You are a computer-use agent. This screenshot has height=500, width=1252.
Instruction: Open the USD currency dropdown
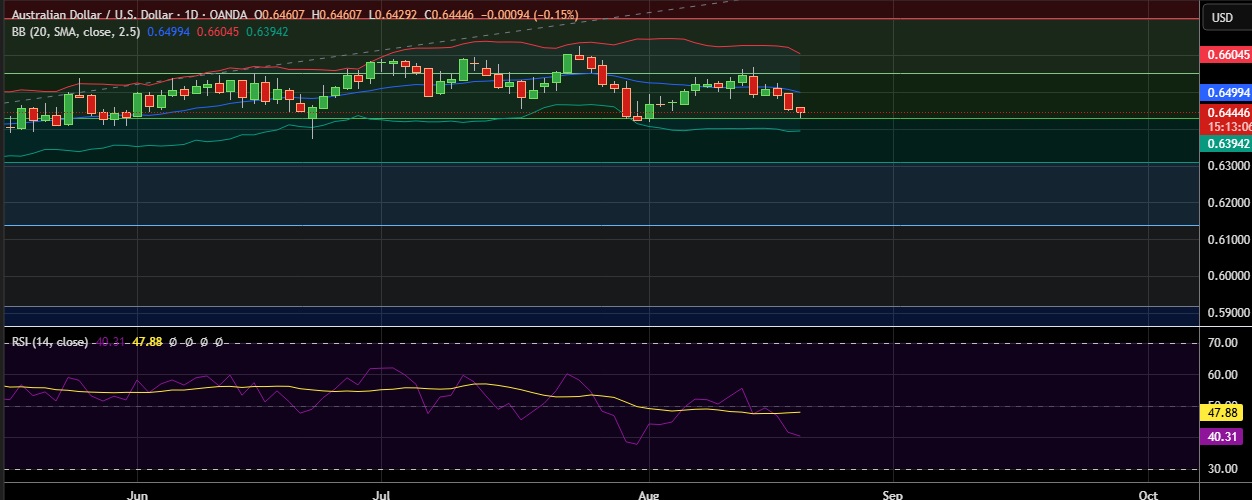coord(1223,17)
